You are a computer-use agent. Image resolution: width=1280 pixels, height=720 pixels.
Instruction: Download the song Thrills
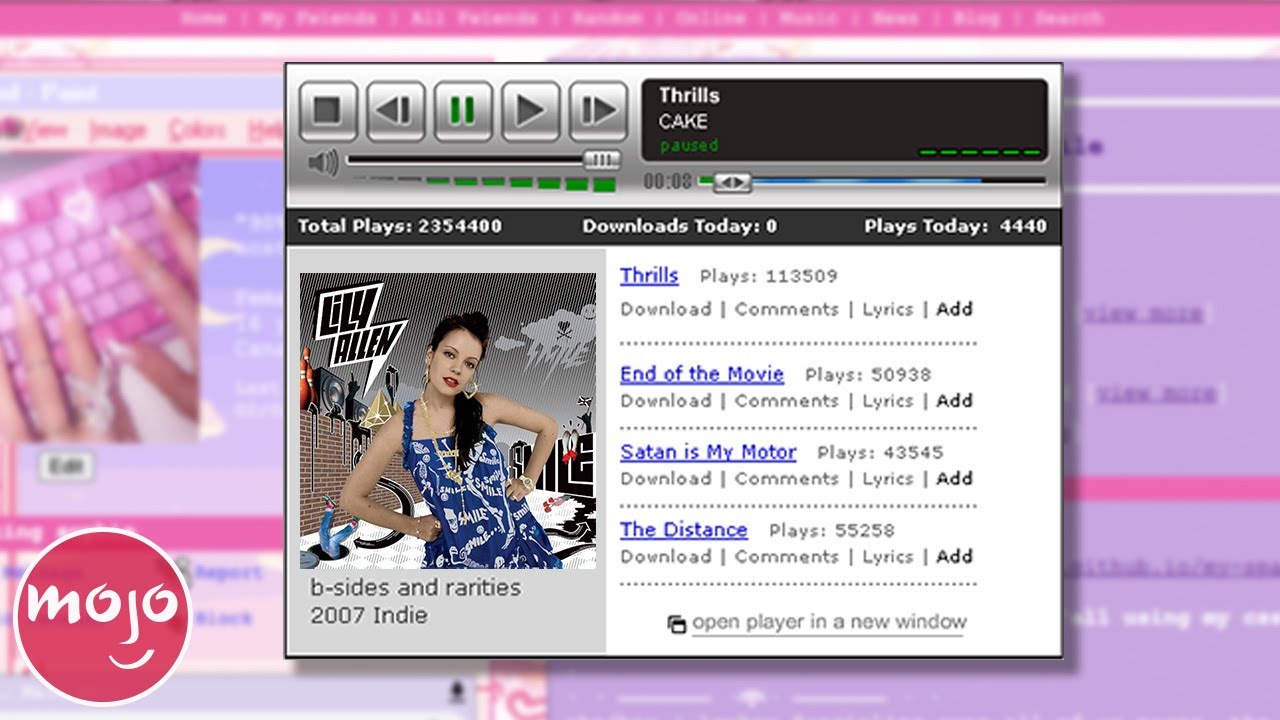pos(666,309)
